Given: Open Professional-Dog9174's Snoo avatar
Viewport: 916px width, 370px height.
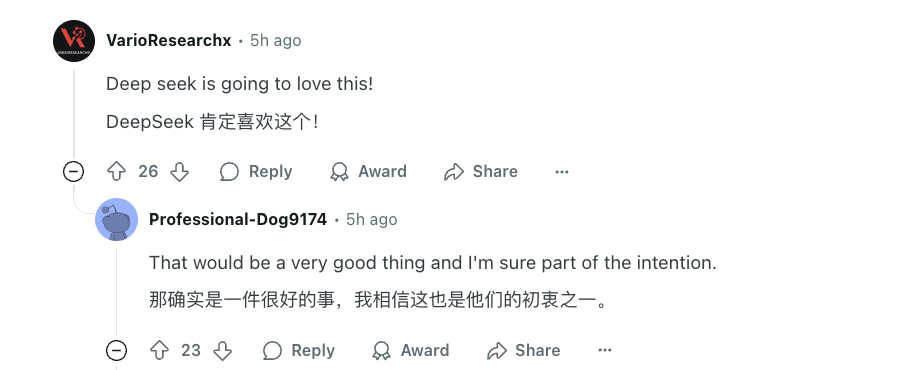Looking at the screenshot, I should [x=116, y=220].
